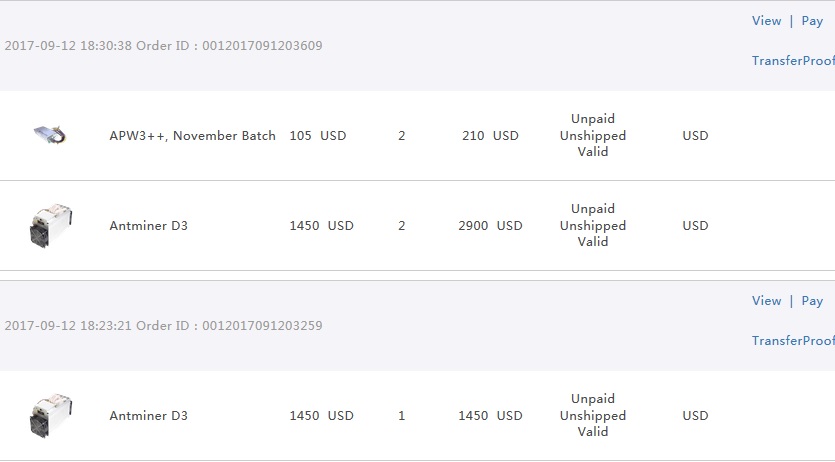Pay for order 0012017091203259
Screen dimensions: 835x462
812,301
